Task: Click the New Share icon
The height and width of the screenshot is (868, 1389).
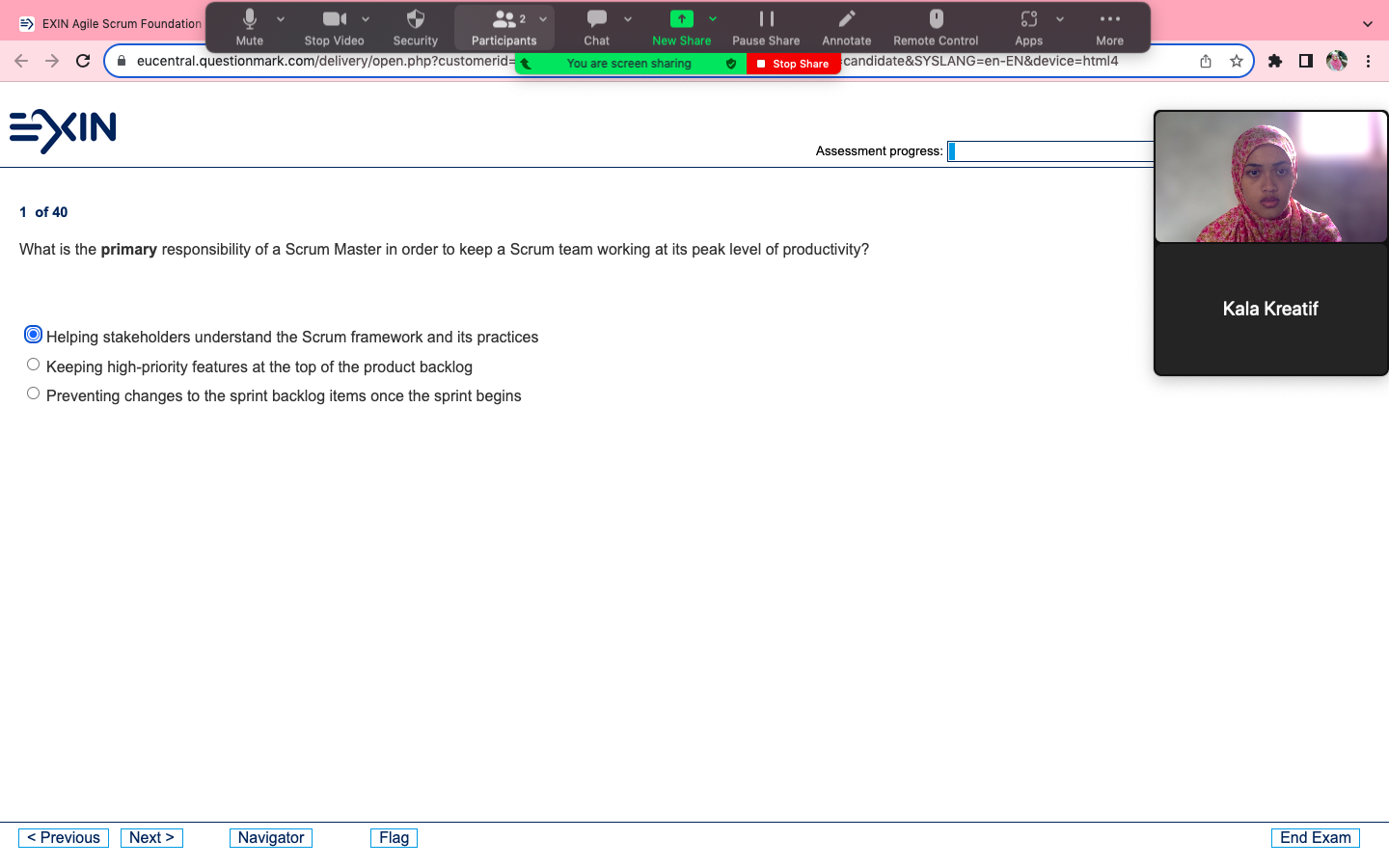Action: click(x=681, y=20)
